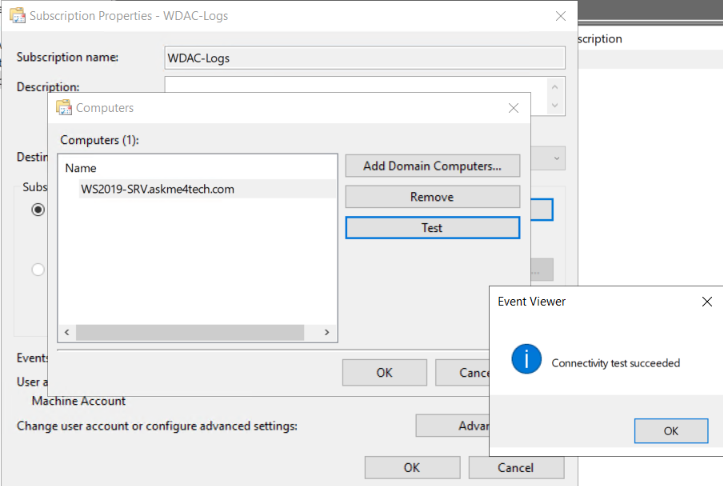723x486 pixels.
Task: Click the Event Viewer information icon
Action: point(526,361)
